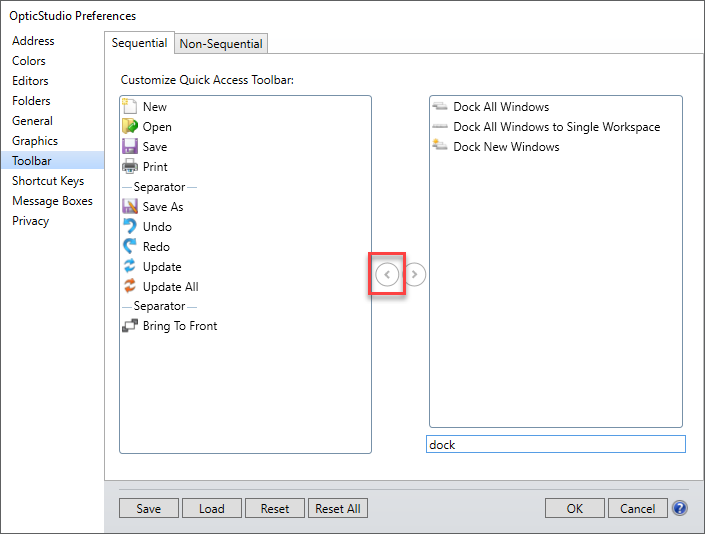Click the bottom Save button
The width and height of the screenshot is (705, 534).
(x=149, y=508)
